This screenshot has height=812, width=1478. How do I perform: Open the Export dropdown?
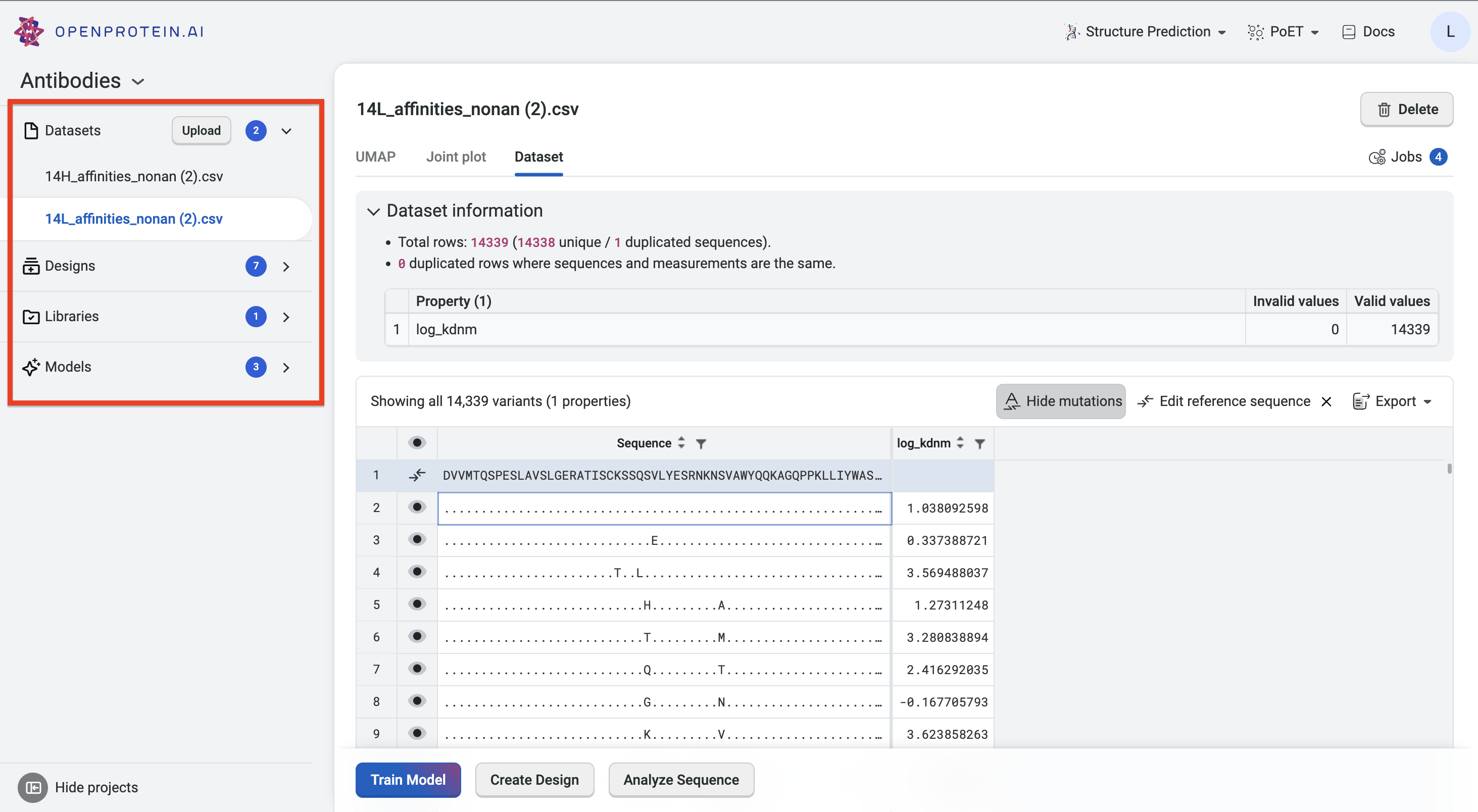(1393, 401)
